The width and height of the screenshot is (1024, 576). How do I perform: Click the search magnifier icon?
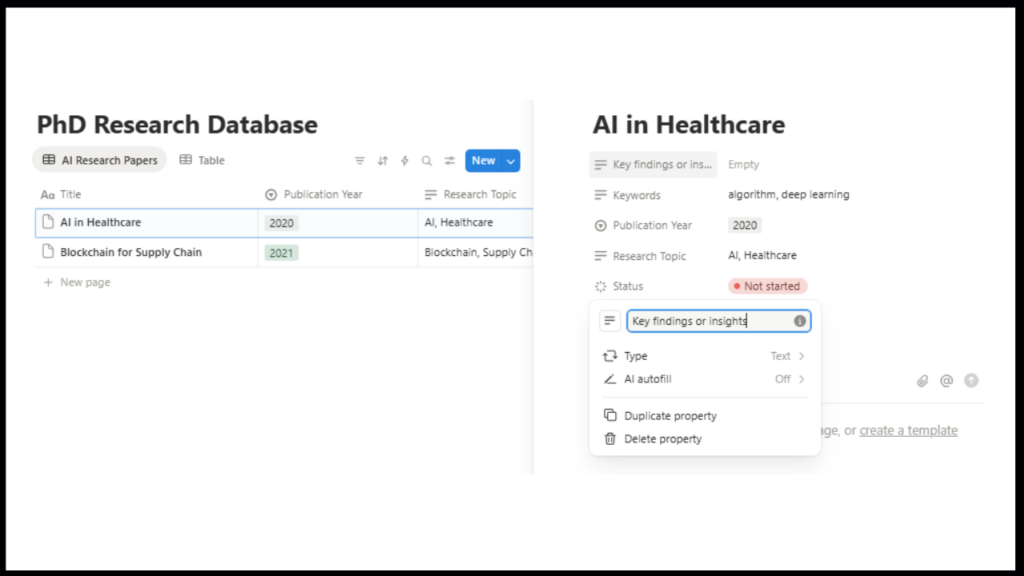(427, 161)
